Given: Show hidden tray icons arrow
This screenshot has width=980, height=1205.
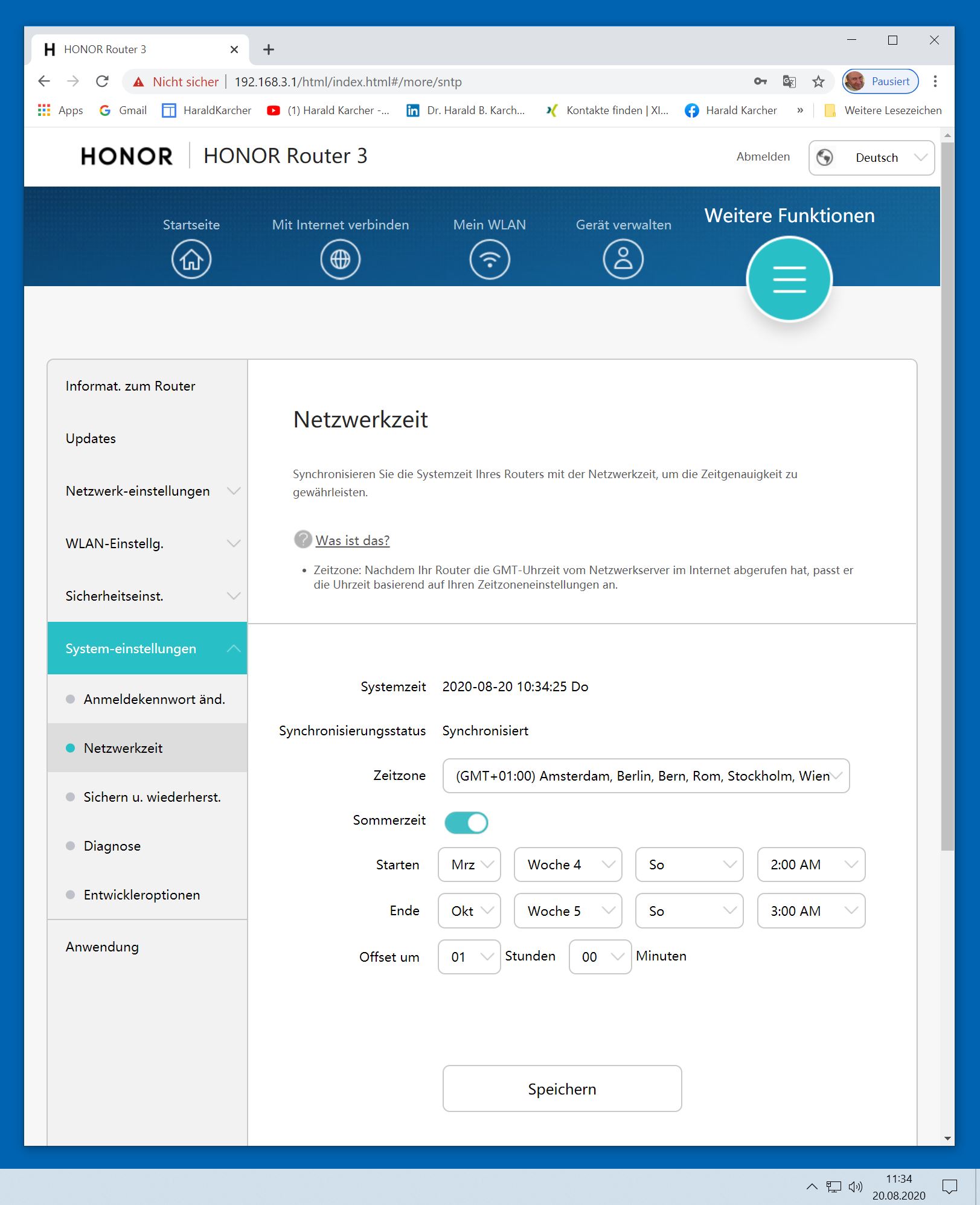Looking at the screenshot, I should coord(812,1187).
